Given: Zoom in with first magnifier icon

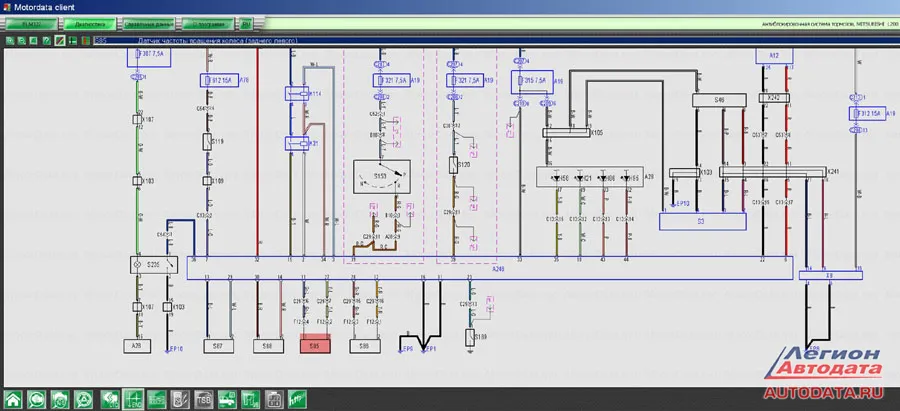Looking at the screenshot, I should (x=10, y=41).
